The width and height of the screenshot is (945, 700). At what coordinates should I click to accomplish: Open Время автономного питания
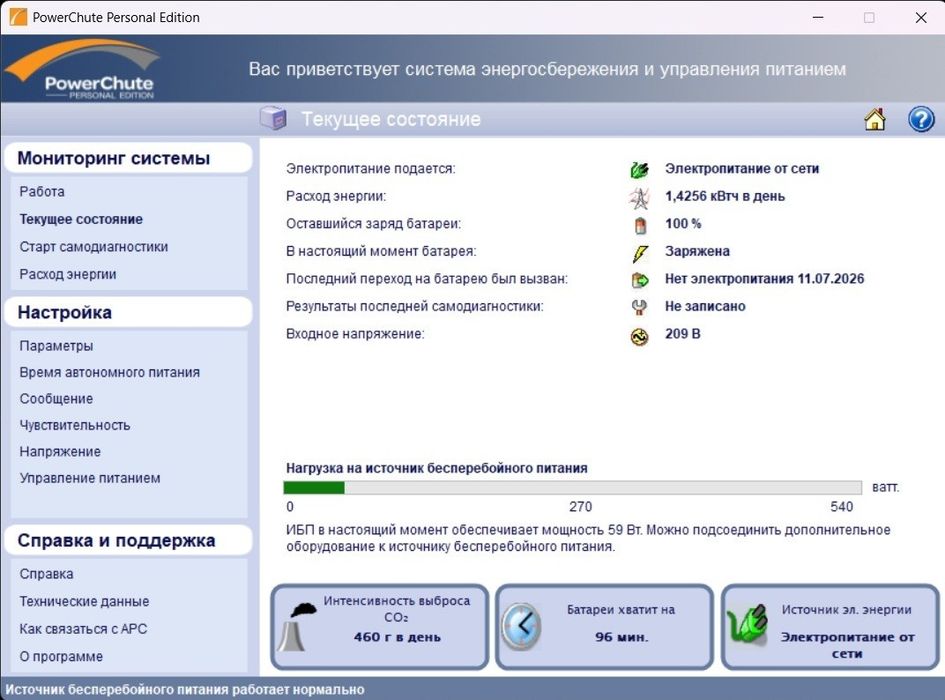tap(109, 373)
